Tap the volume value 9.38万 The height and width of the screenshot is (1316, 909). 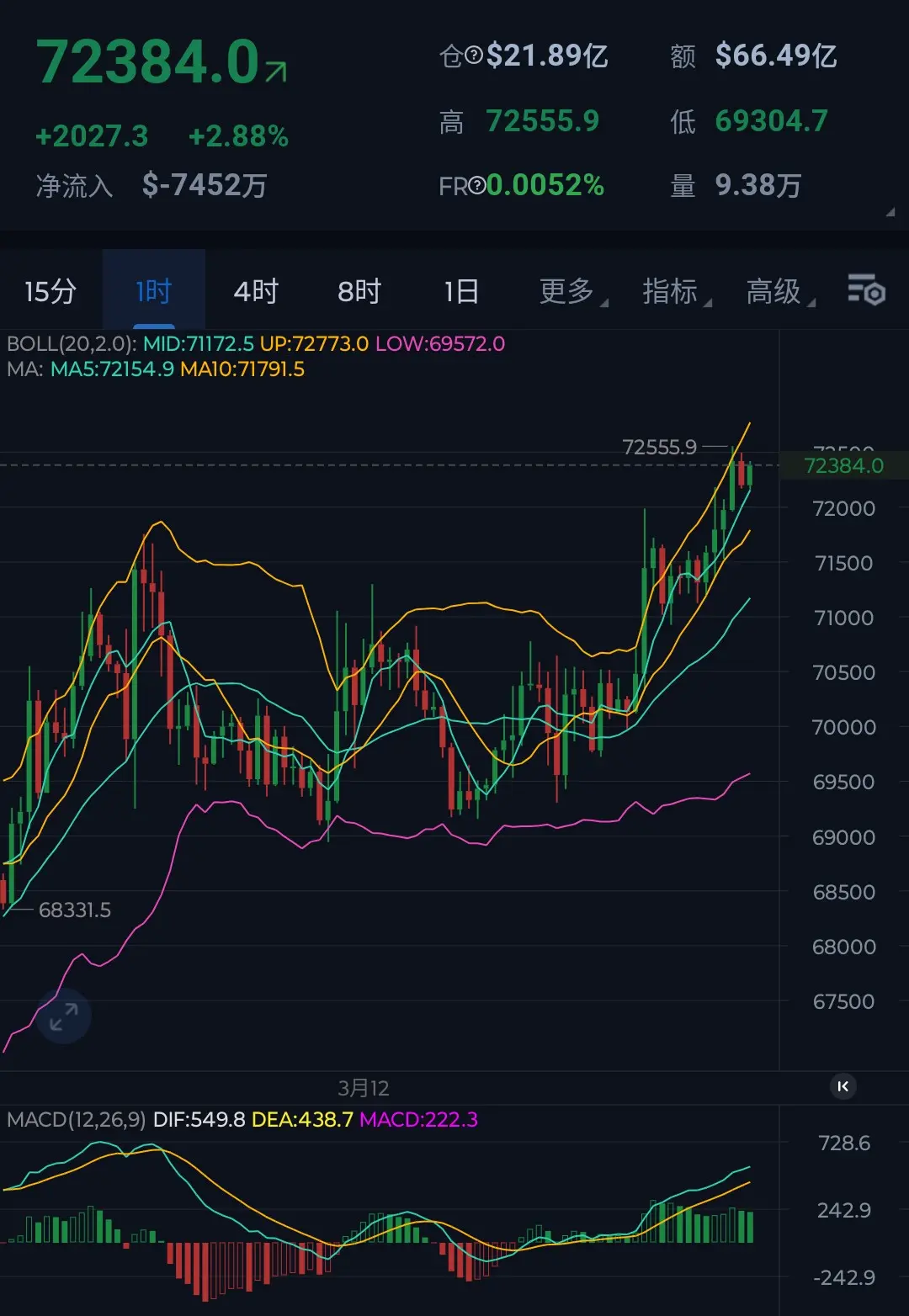(x=758, y=185)
